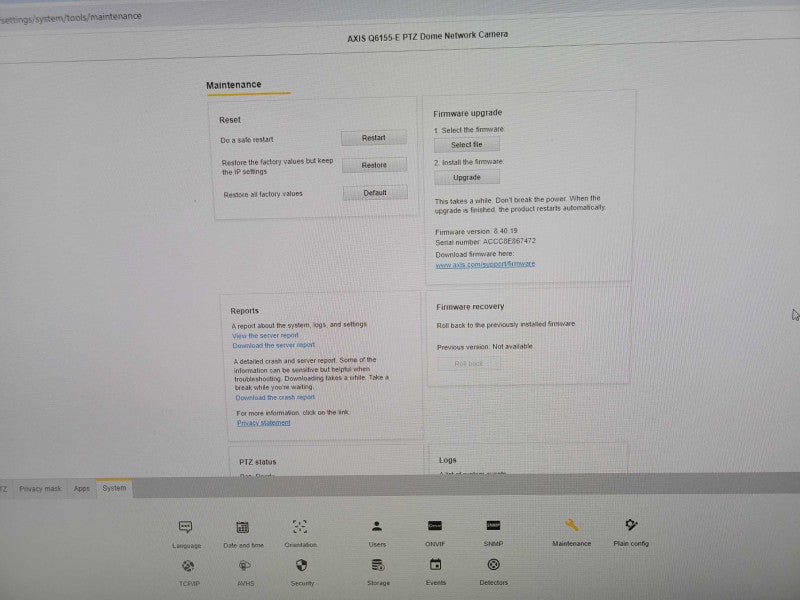Click the Logs section heading
The width and height of the screenshot is (800, 600).
coord(447,460)
